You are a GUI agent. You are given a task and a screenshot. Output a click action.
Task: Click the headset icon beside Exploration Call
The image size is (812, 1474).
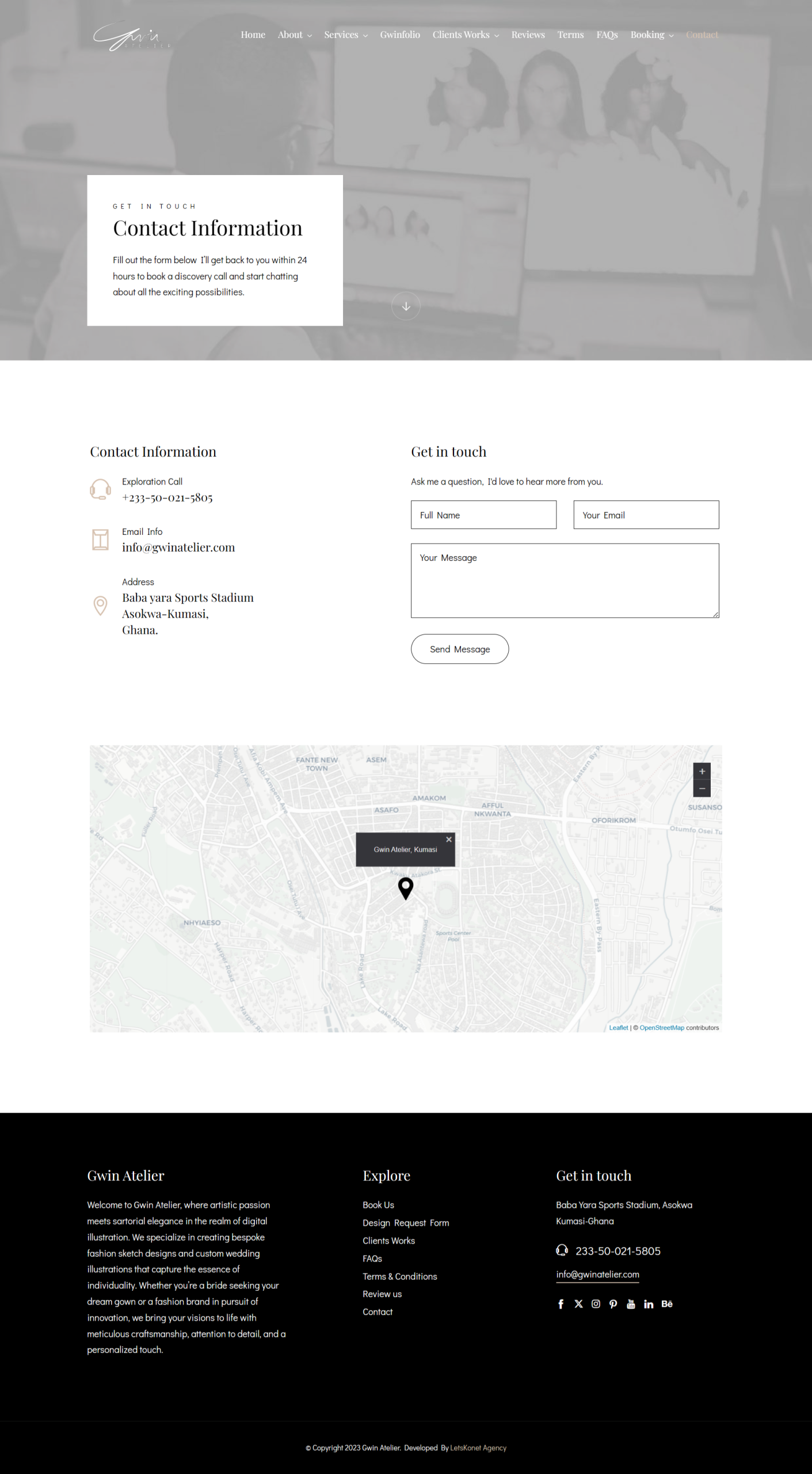[x=100, y=489]
